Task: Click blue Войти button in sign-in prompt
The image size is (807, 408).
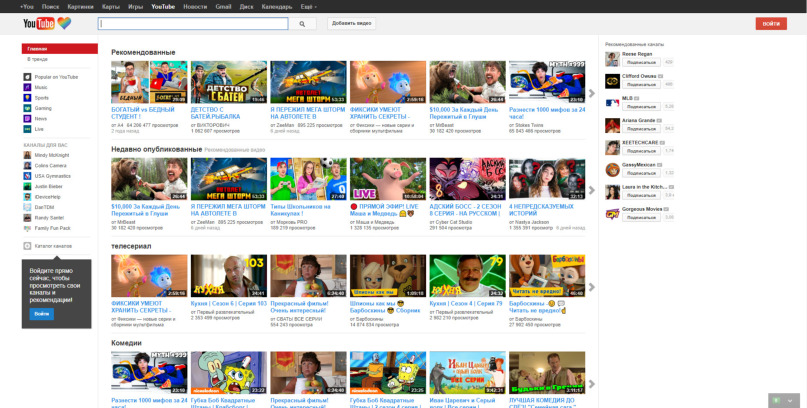Action: [42, 314]
